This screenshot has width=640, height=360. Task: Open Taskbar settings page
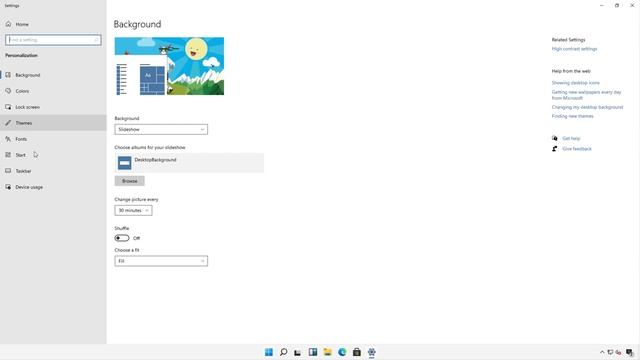point(53,171)
